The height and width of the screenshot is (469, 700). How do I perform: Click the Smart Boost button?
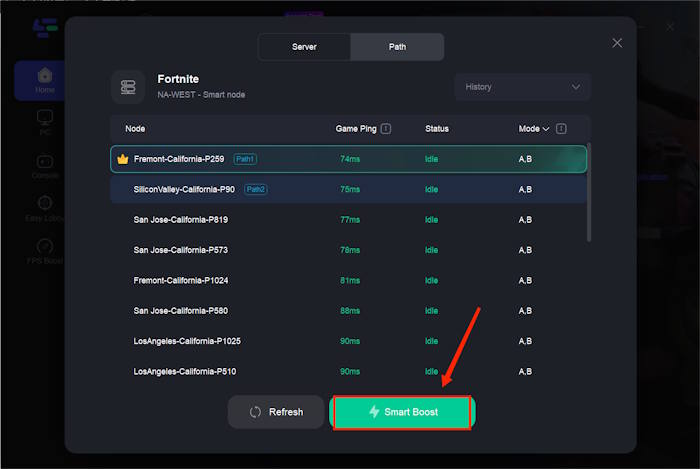(402, 412)
